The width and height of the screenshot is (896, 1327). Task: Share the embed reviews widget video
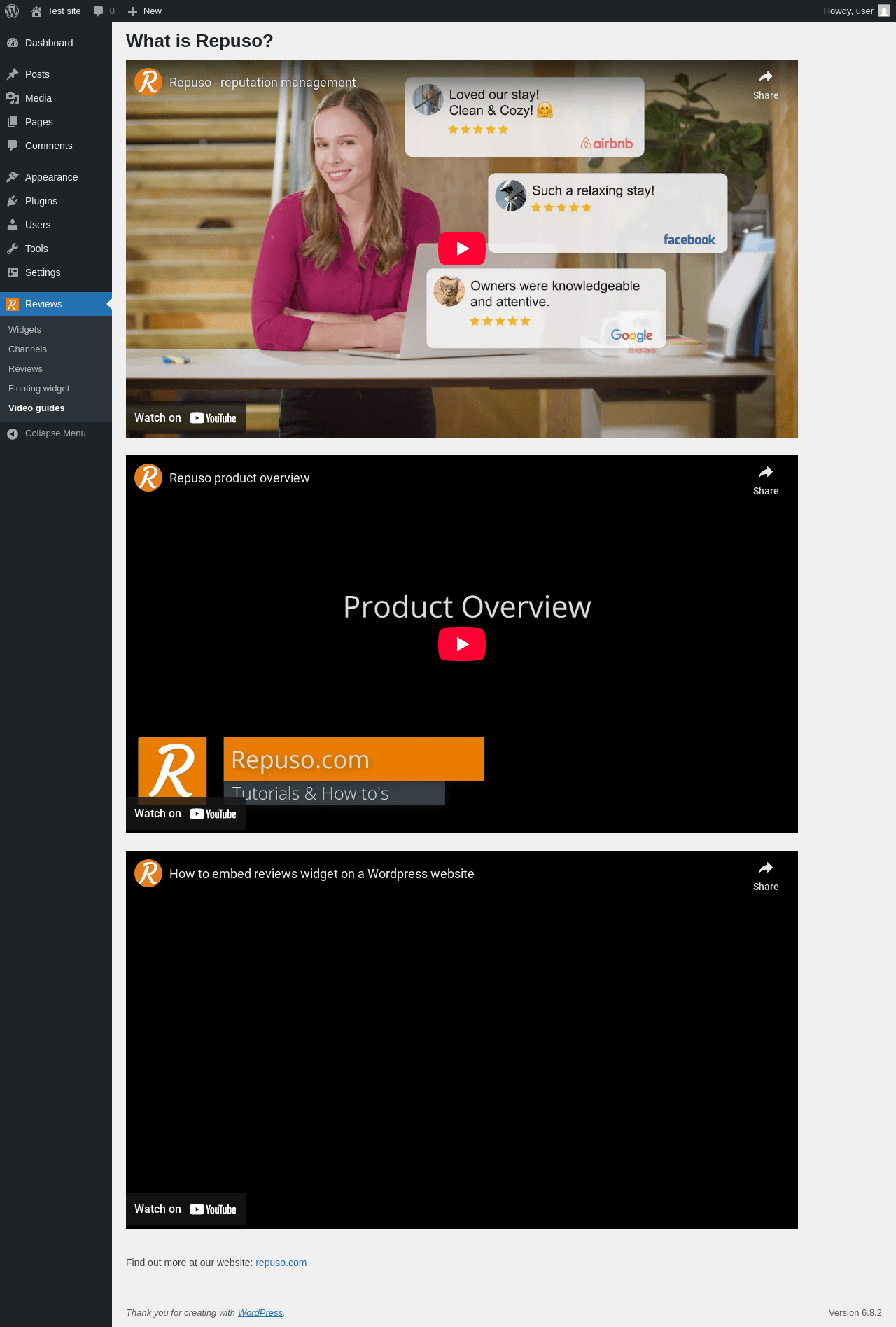coord(766,876)
